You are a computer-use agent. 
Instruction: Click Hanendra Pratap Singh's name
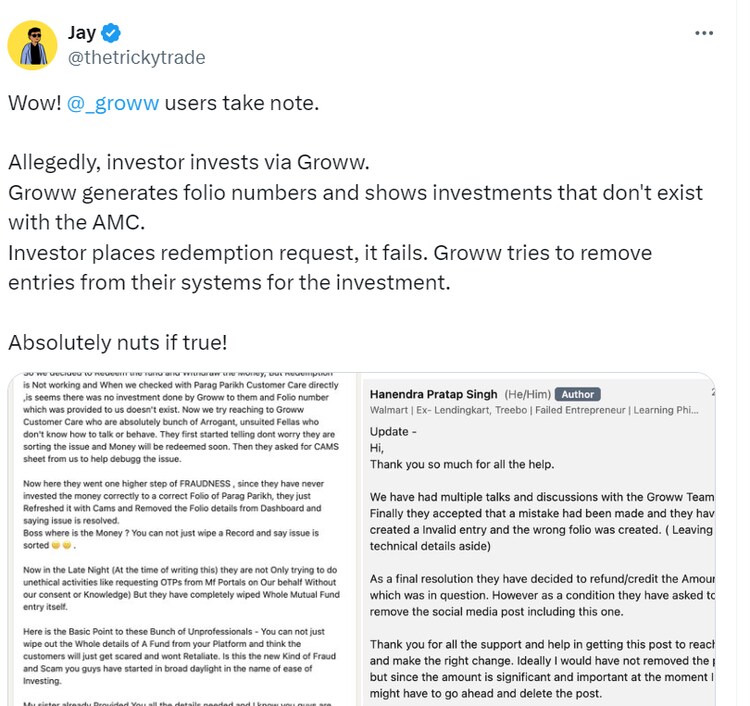pyautogui.click(x=434, y=394)
